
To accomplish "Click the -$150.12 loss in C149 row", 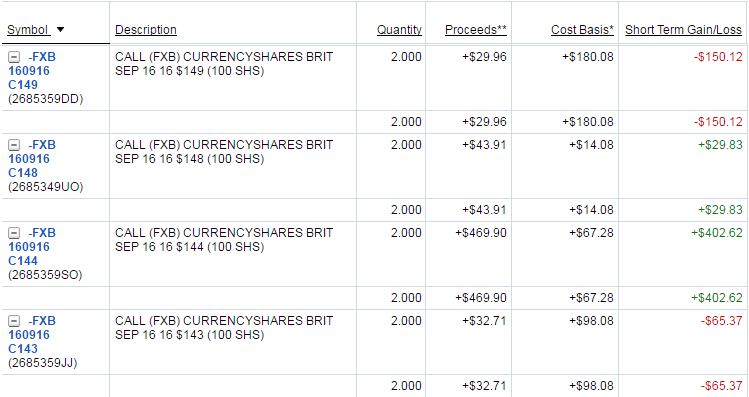I will coord(718,57).
